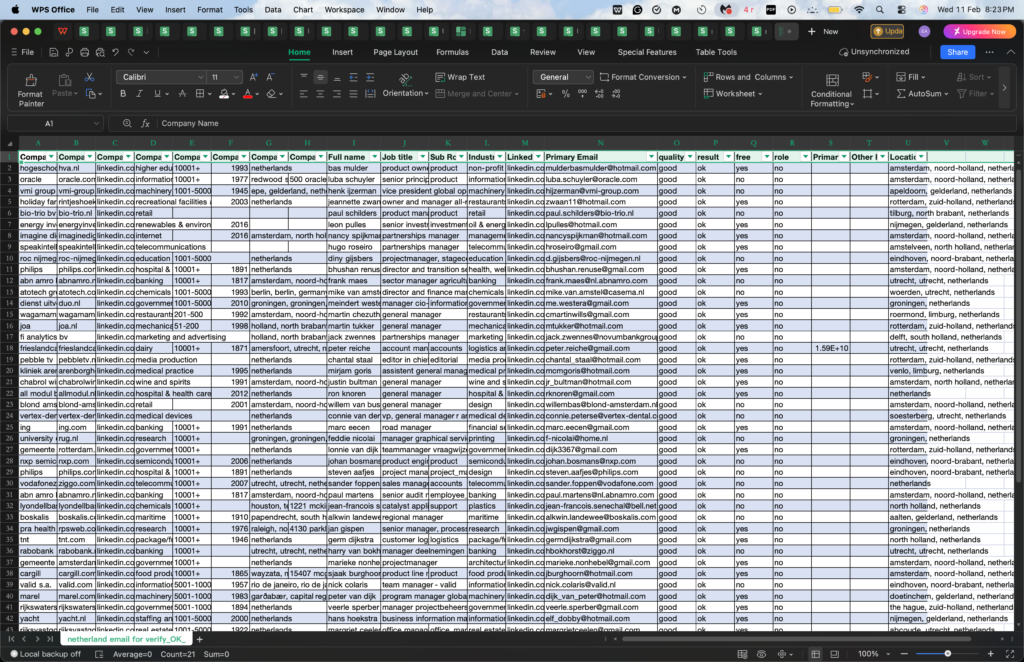Viewport: 1024px width, 662px height.
Task: Select the Format Painter tool
Action: (30, 86)
